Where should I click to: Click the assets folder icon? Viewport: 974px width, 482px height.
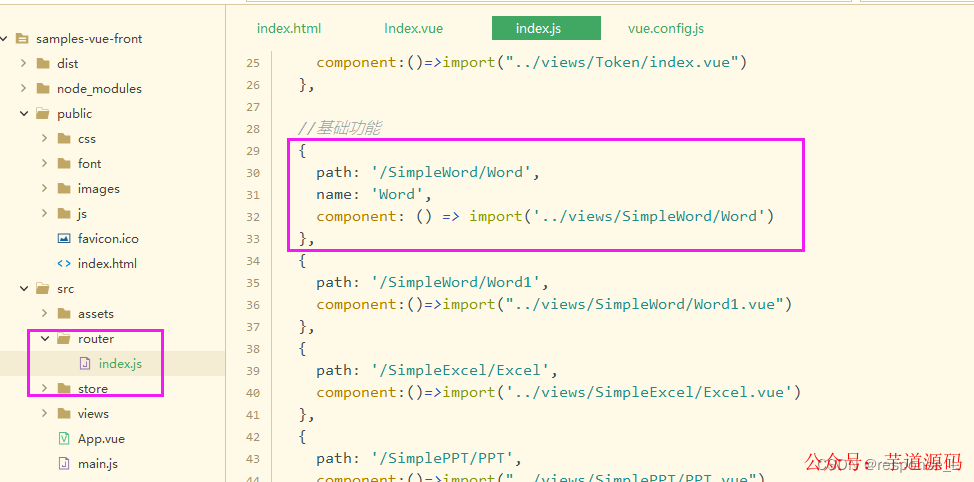(64, 314)
